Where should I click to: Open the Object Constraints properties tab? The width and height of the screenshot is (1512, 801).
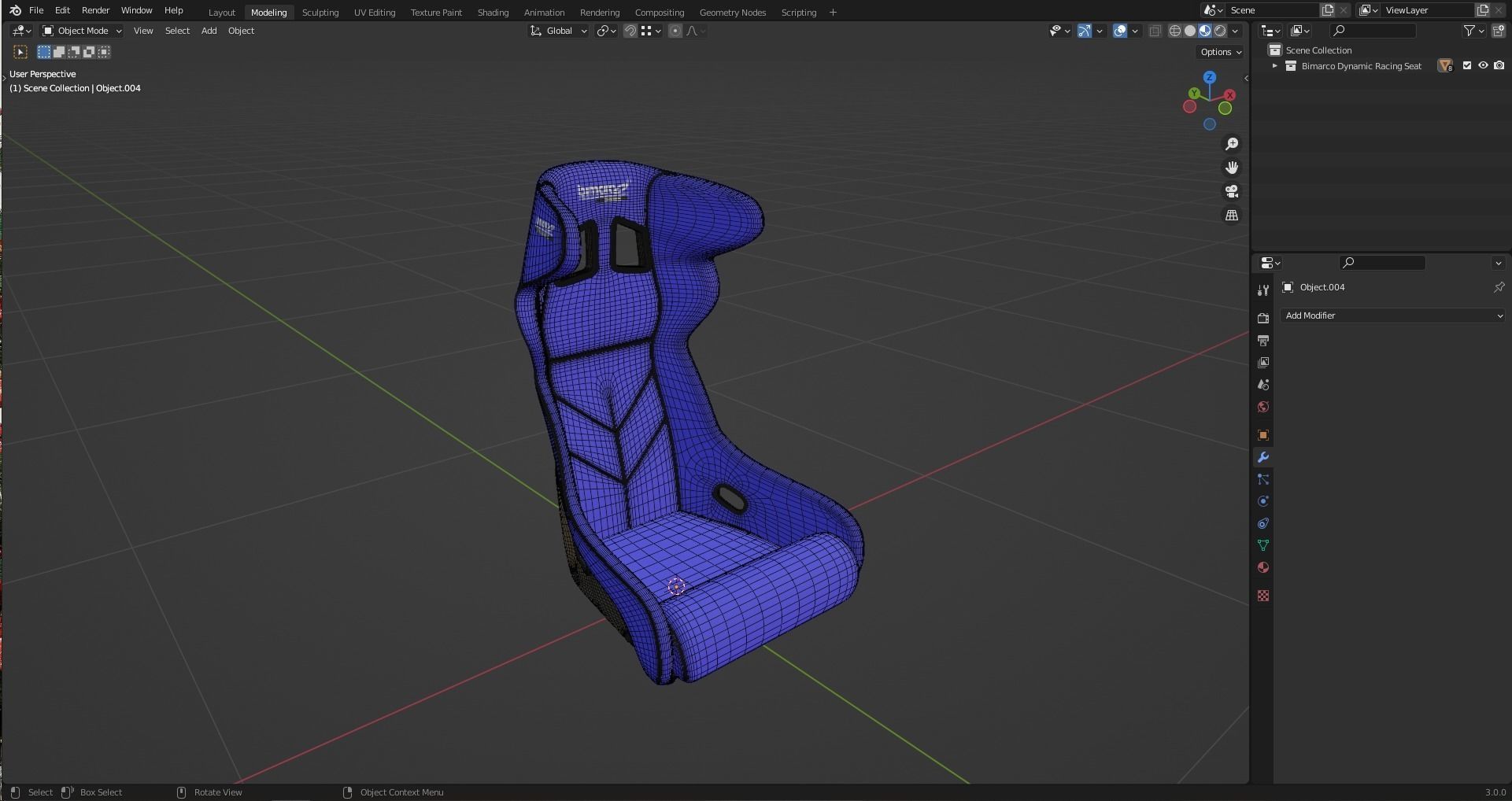coord(1263,523)
